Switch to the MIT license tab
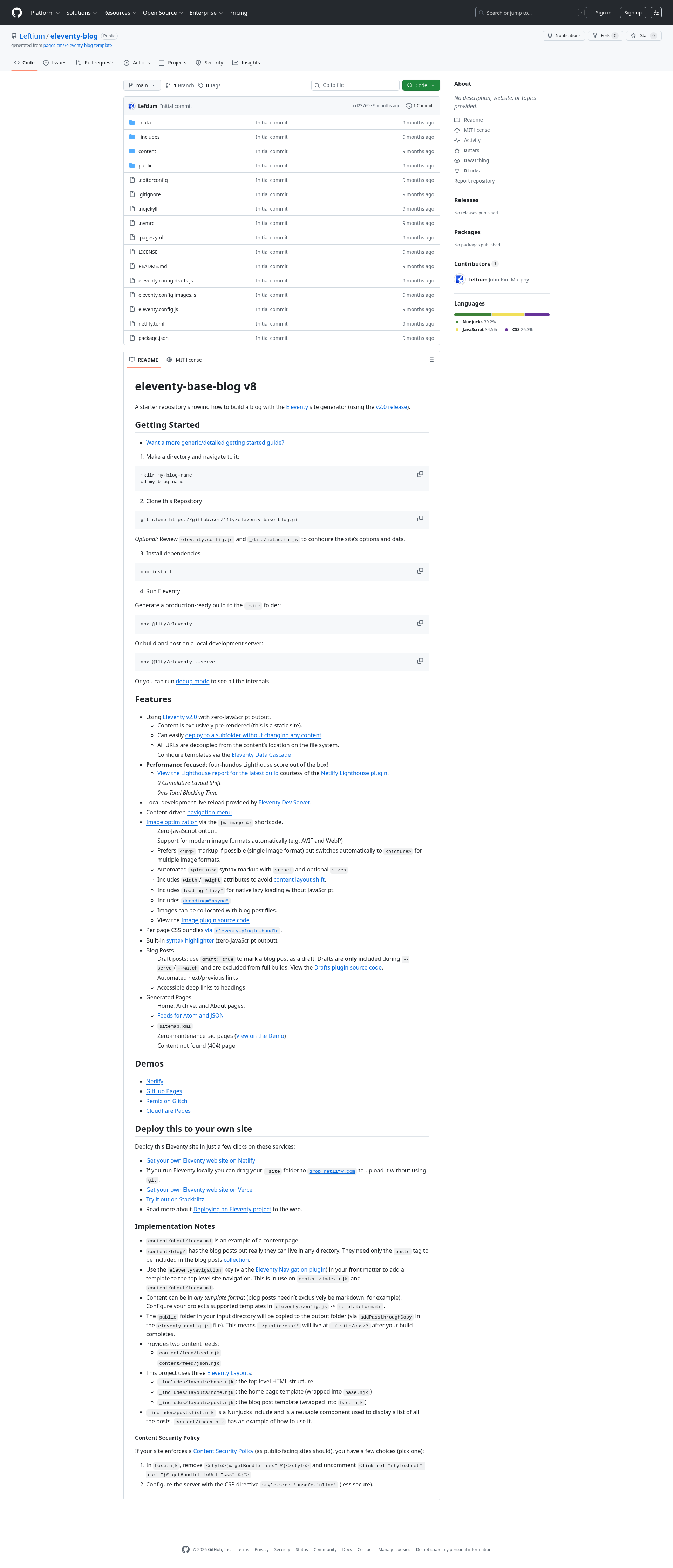The image size is (673, 1568). [184, 360]
